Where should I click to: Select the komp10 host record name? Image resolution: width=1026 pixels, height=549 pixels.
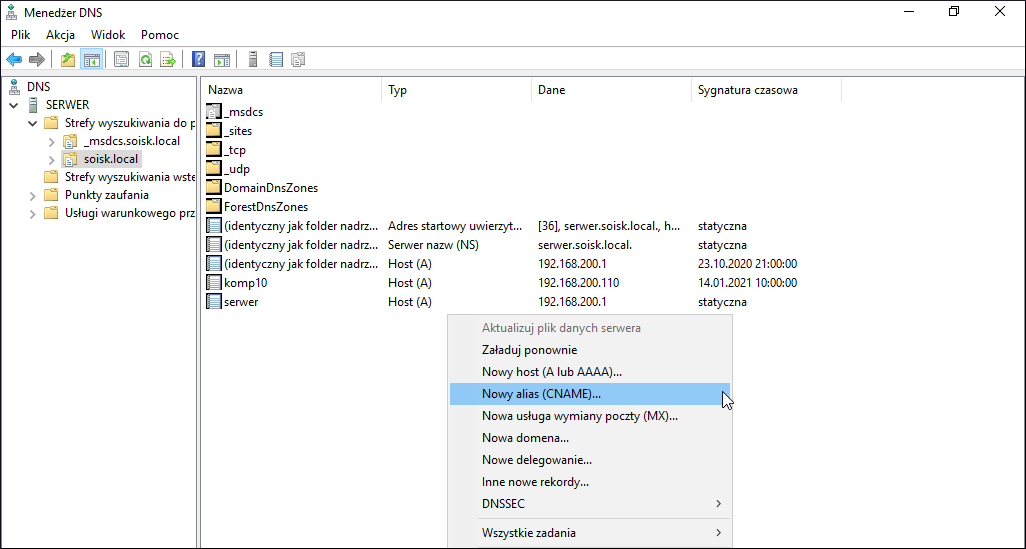coord(245,283)
